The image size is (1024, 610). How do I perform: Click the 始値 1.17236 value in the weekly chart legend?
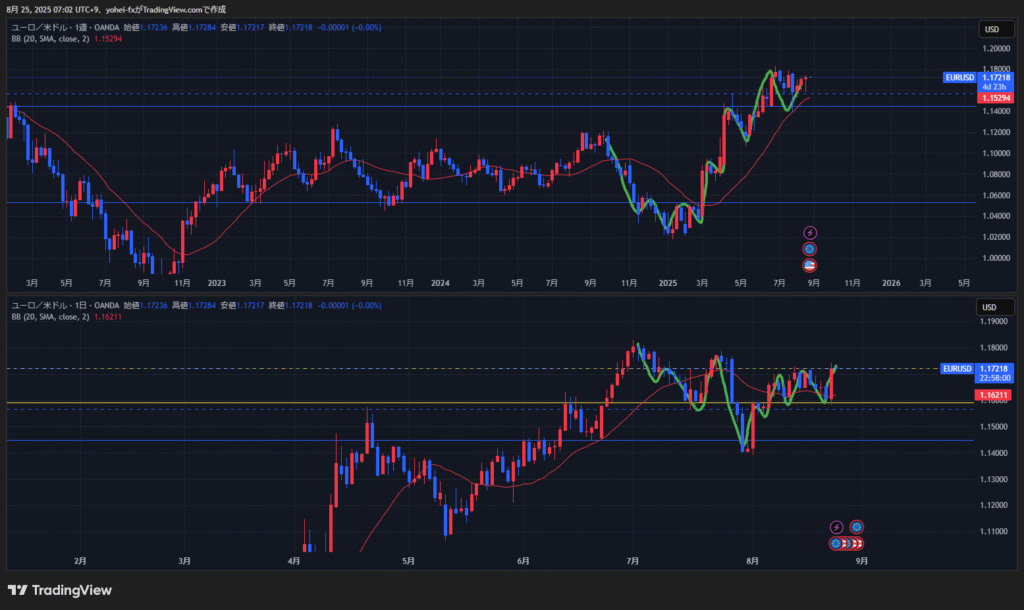(x=146, y=27)
